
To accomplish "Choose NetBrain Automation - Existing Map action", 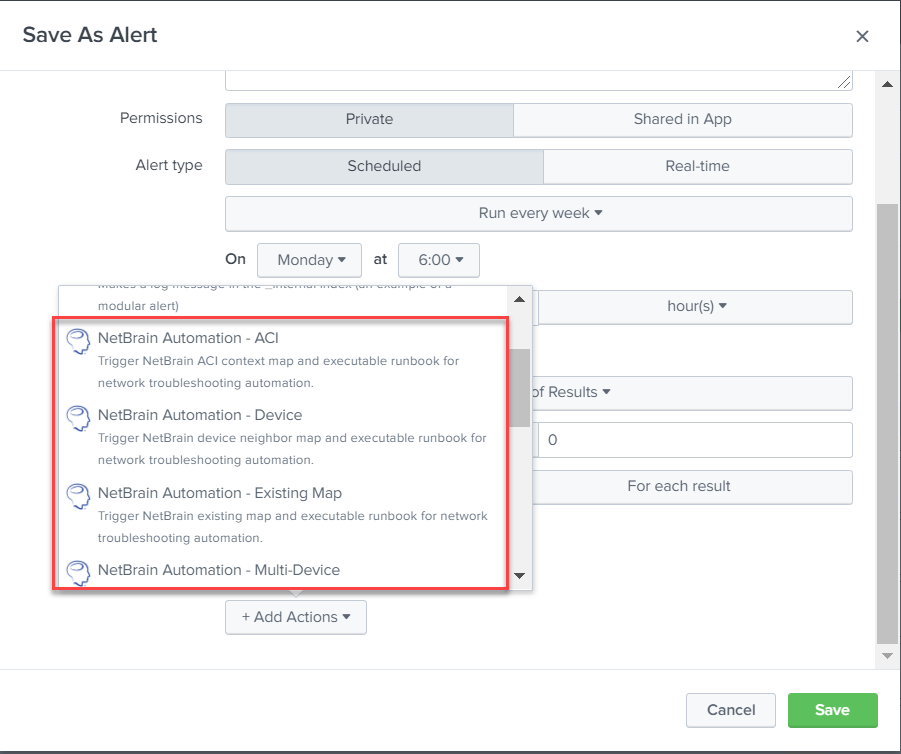I will coord(220,493).
